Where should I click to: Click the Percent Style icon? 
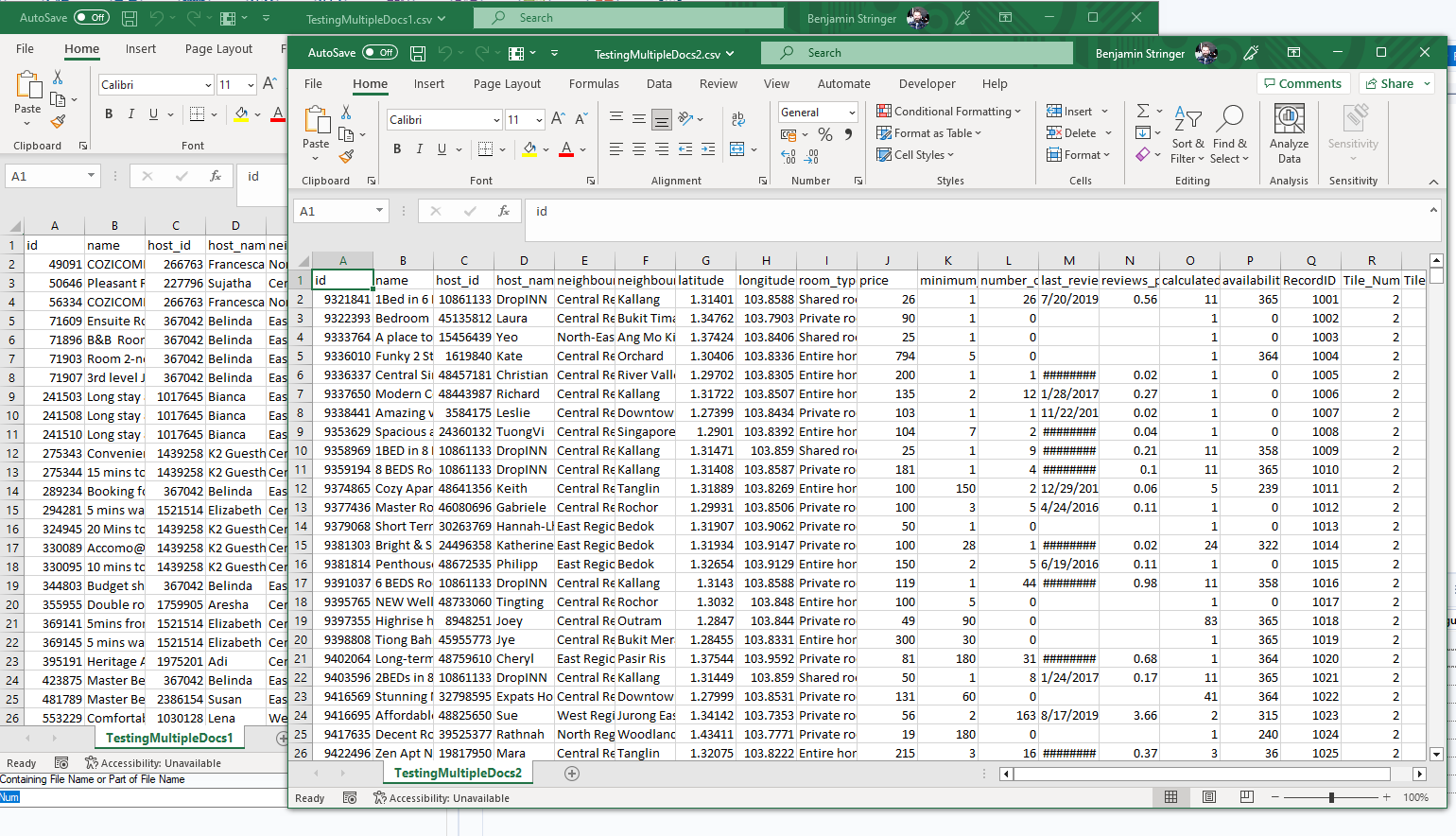point(824,135)
